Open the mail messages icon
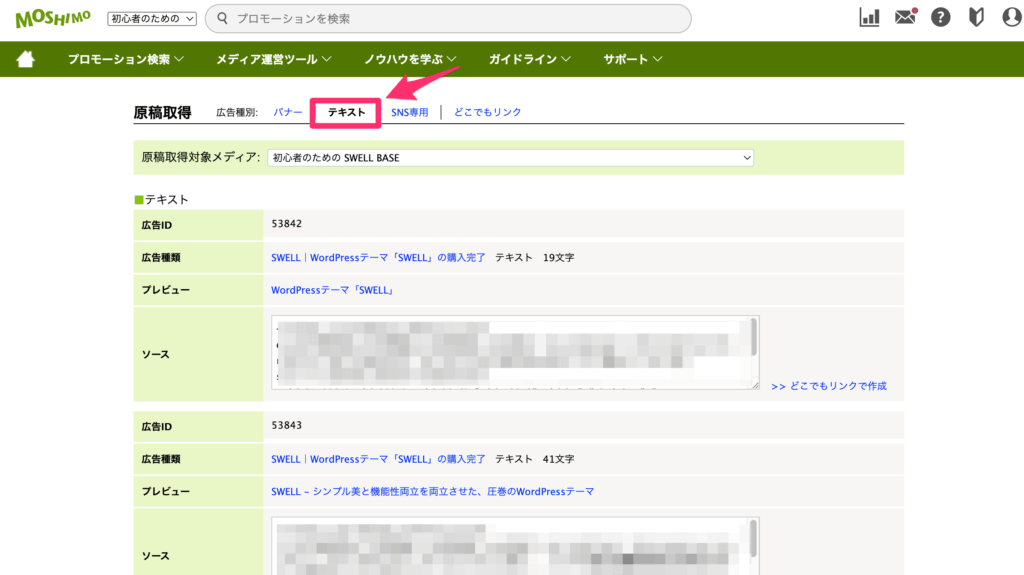 click(x=905, y=18)
